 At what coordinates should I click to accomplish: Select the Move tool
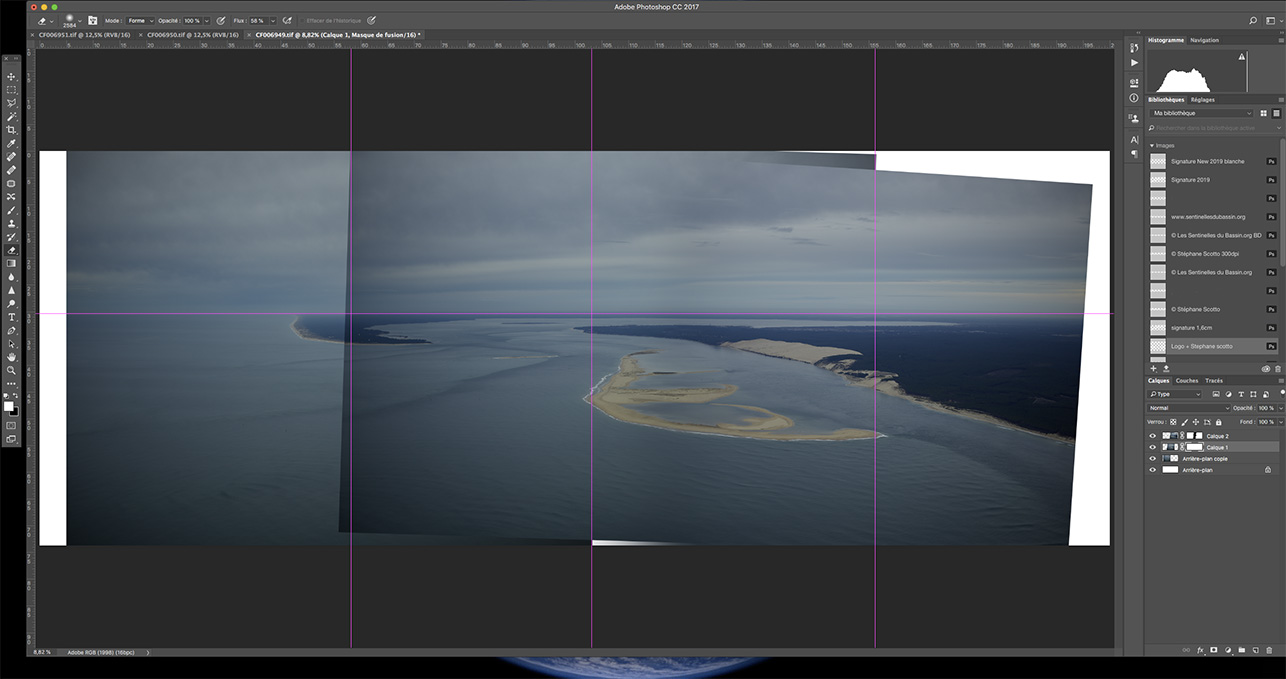(x=12, y=76)
